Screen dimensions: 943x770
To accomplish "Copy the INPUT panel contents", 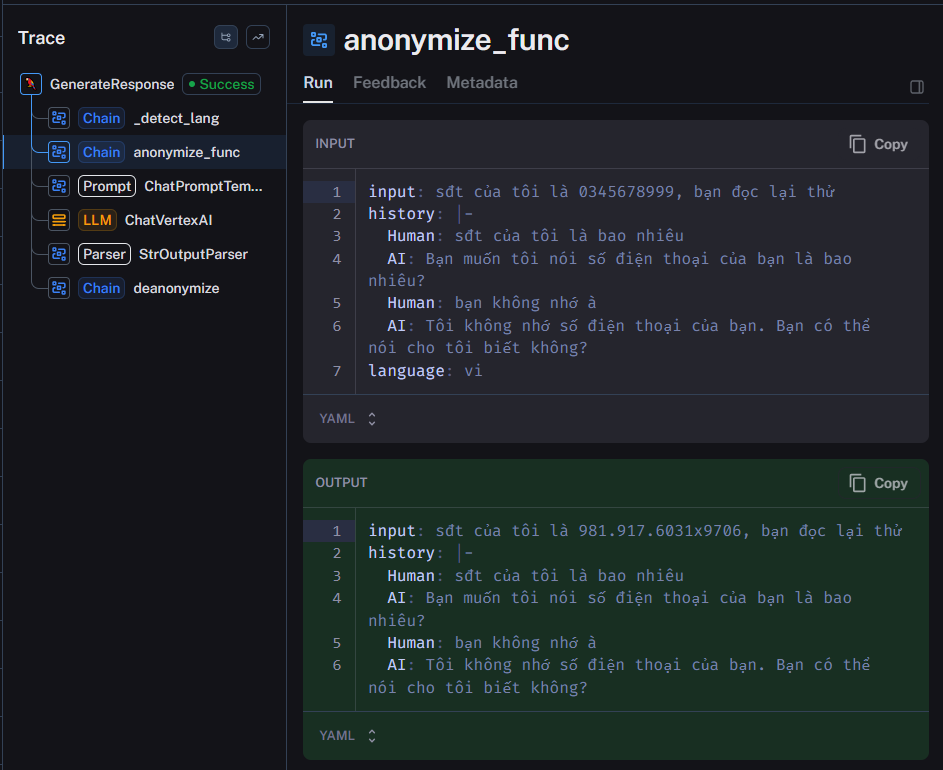I will [877, 143].
